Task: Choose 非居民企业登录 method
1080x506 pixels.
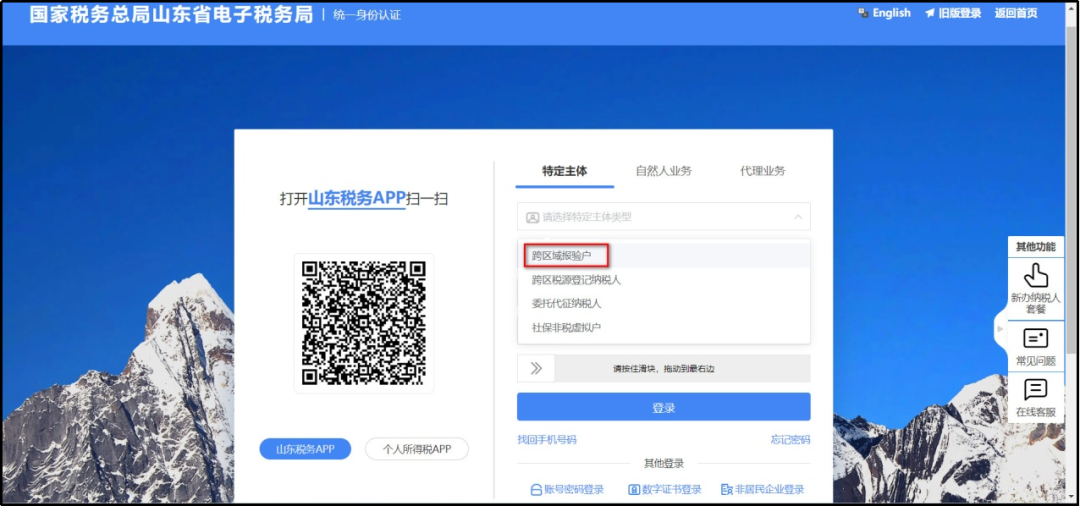Action: 769,489
